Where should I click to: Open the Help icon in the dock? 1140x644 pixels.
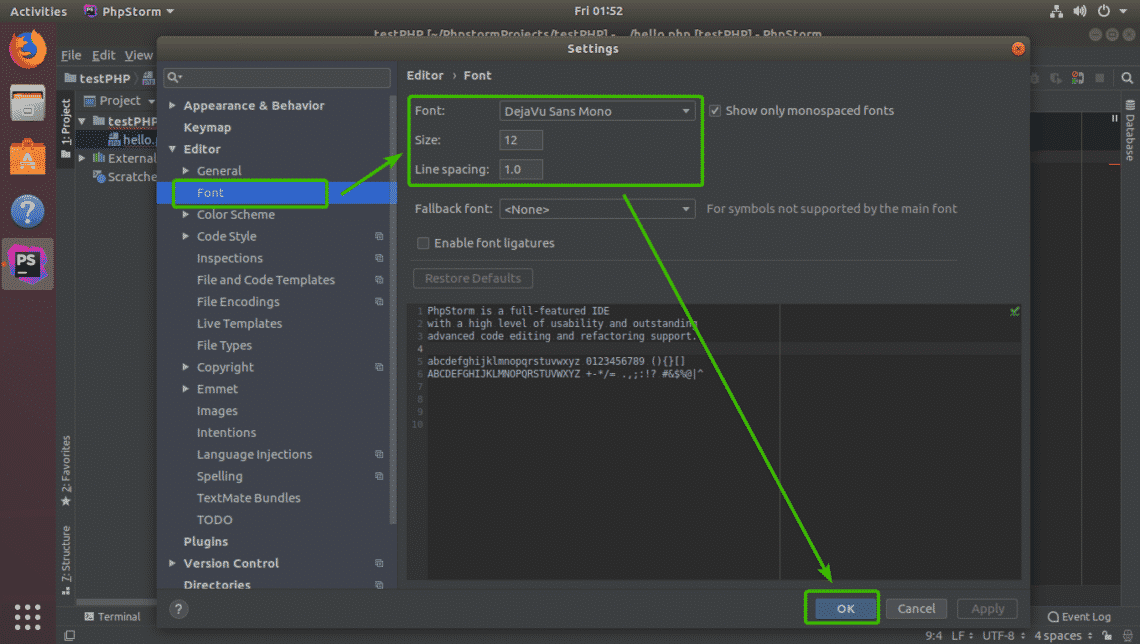coord(28,212)
